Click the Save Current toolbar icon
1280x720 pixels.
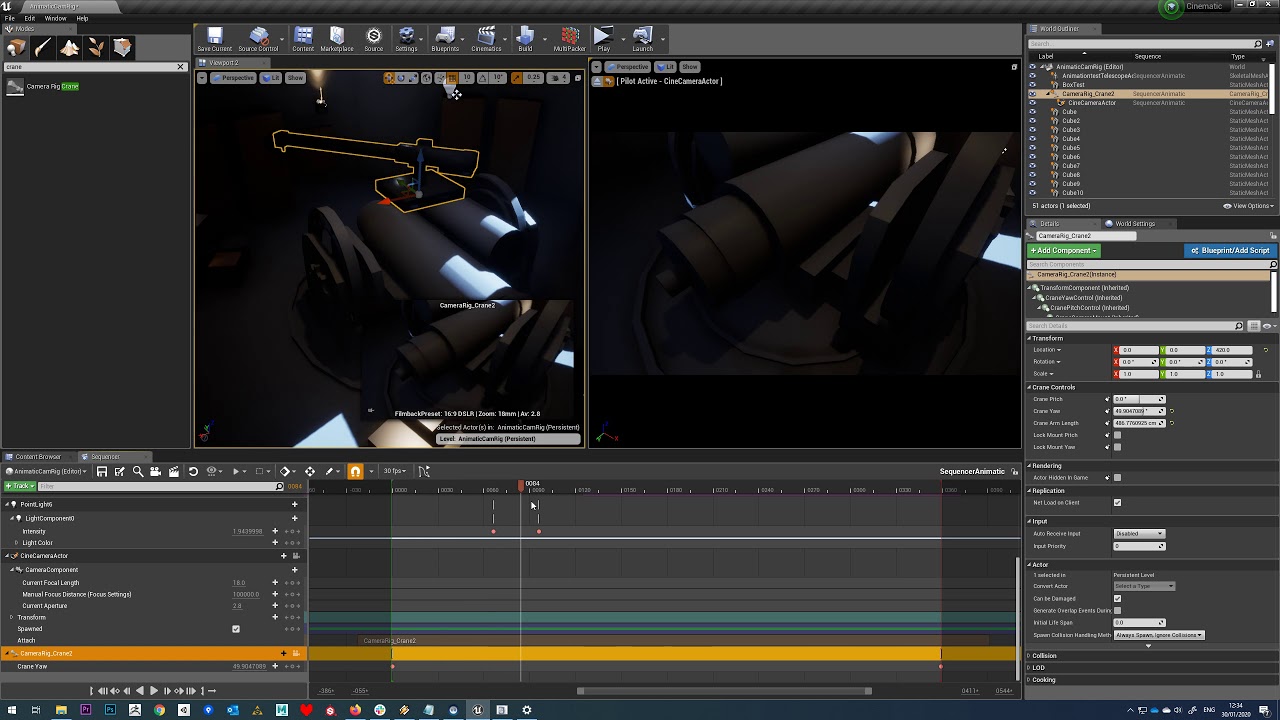[x=214, y=40]
